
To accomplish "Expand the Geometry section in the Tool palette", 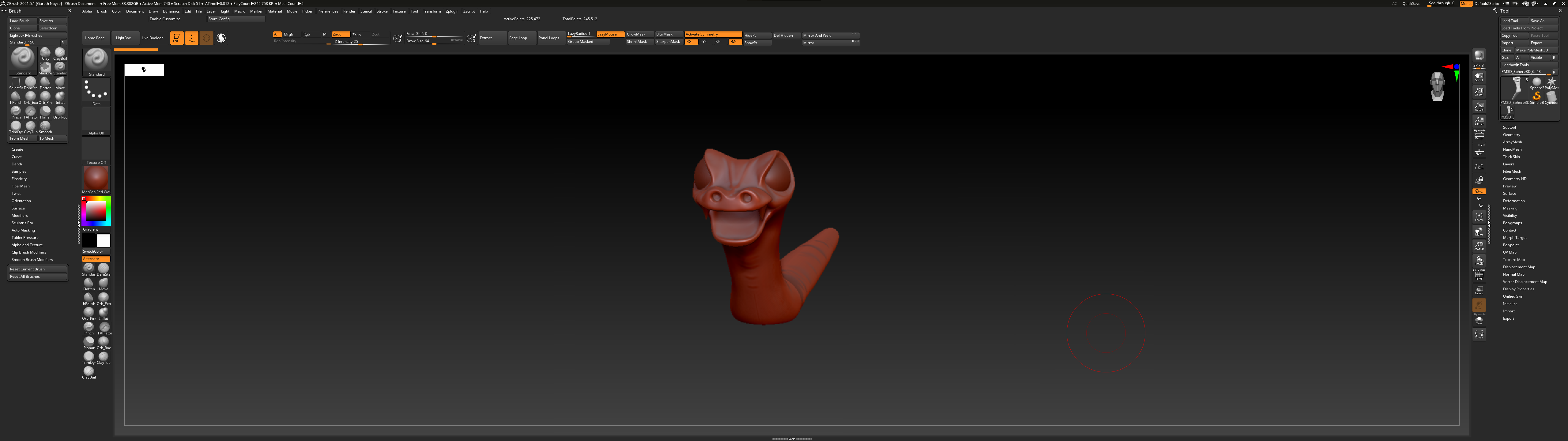I will click(1511, 135).
